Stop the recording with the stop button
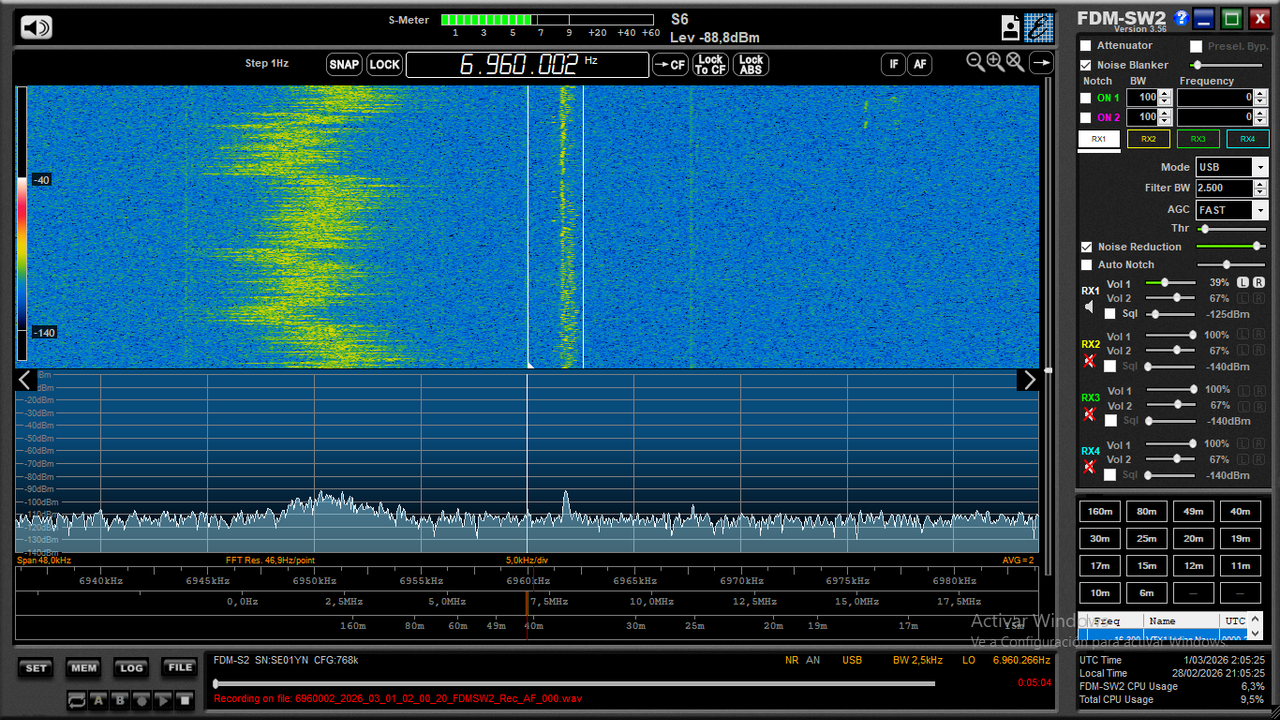The height and width of the screenshot is (720, 1280). [x=183, y=700]
